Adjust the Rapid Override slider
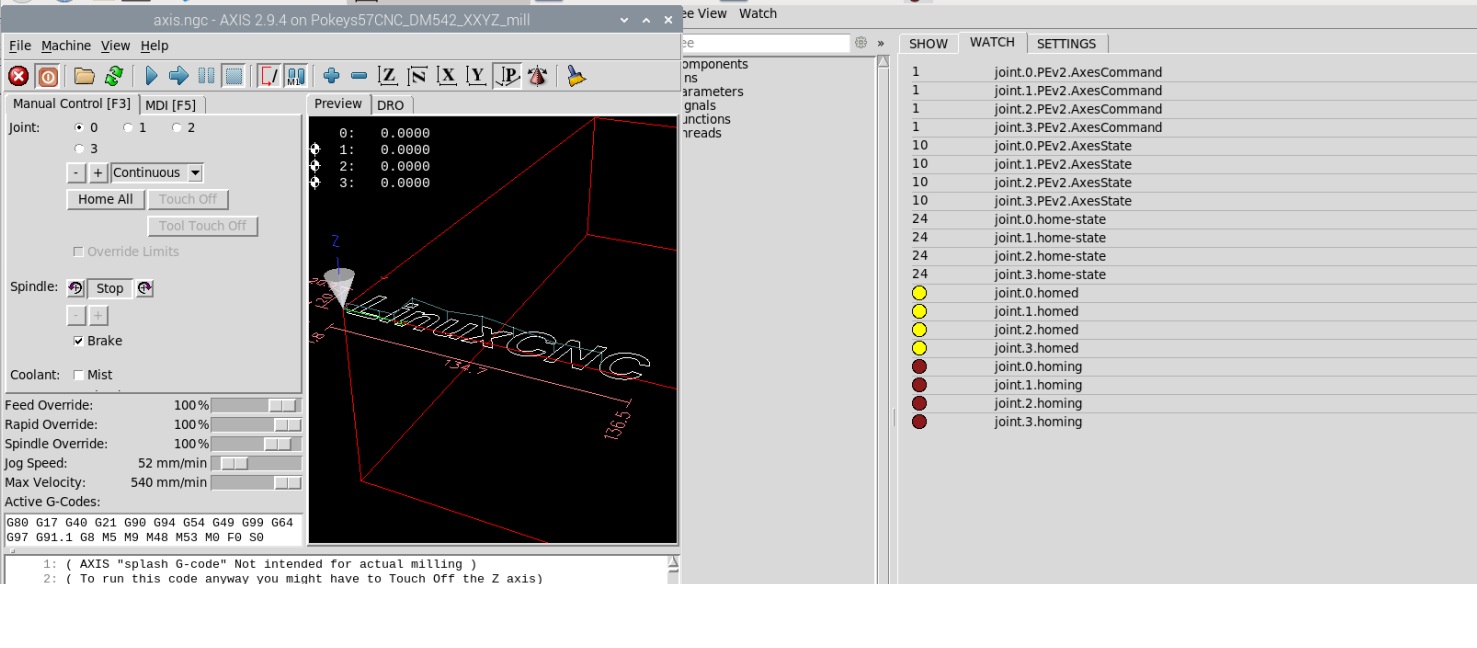Viewport: 1477px width, 648px height. tap(256, 425)
